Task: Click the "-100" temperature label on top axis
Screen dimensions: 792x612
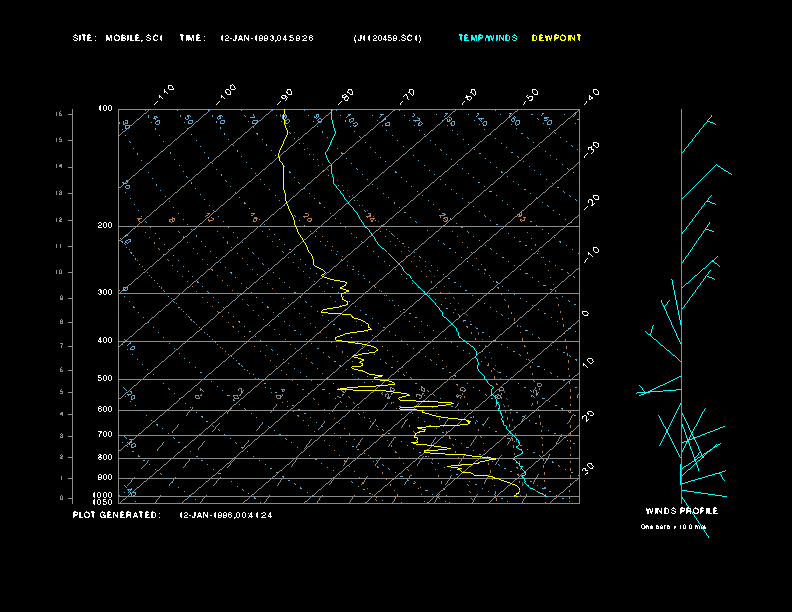Action: 226,95
